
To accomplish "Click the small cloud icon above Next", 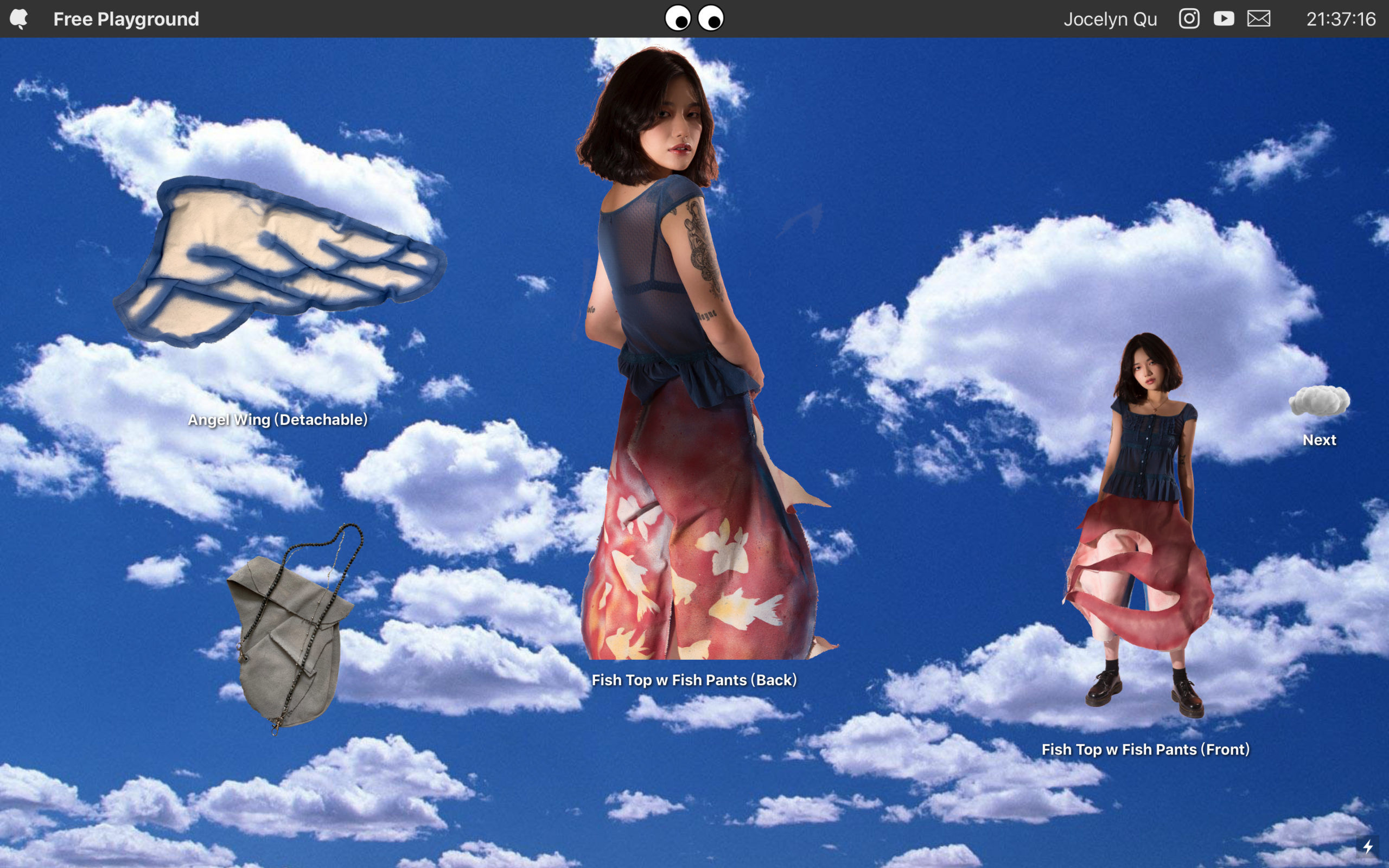I will coord(1319,401).
